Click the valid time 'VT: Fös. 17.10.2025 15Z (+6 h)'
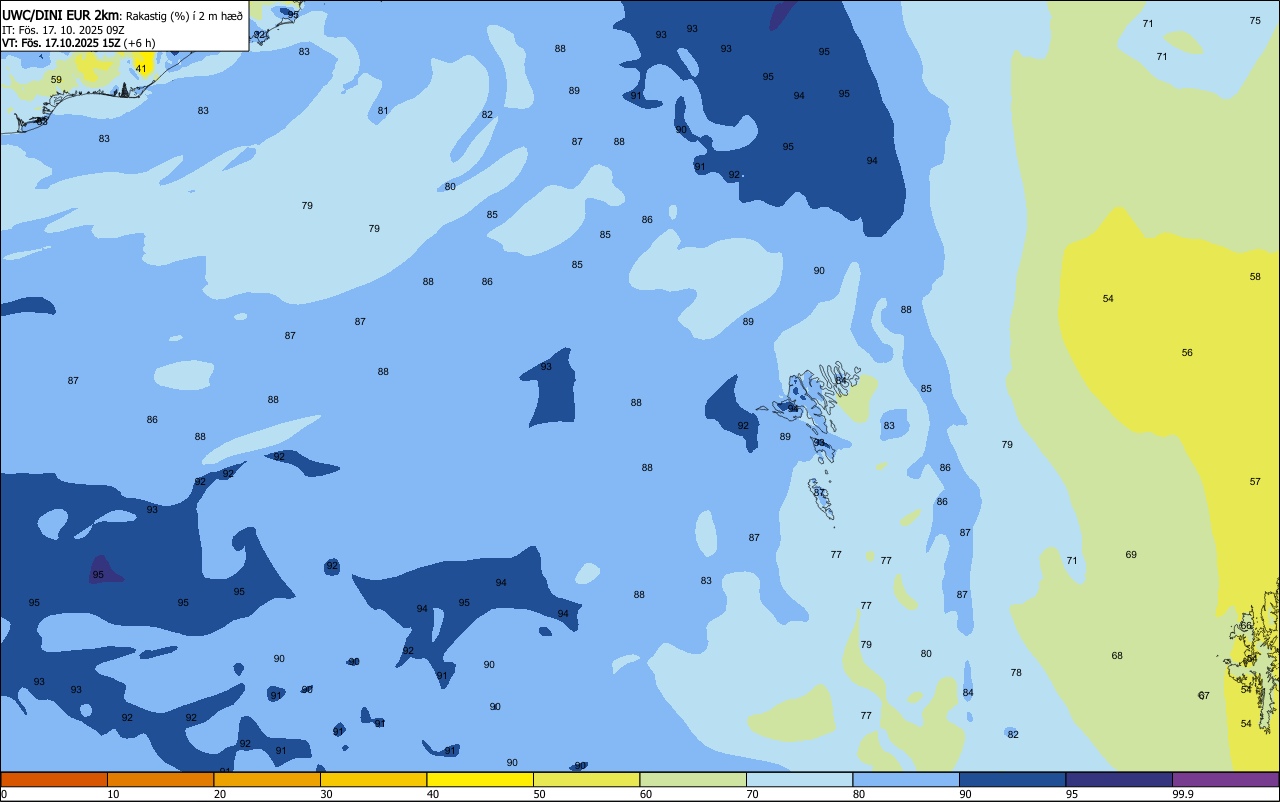The image size is (1280, 802). tap(78, 43)
